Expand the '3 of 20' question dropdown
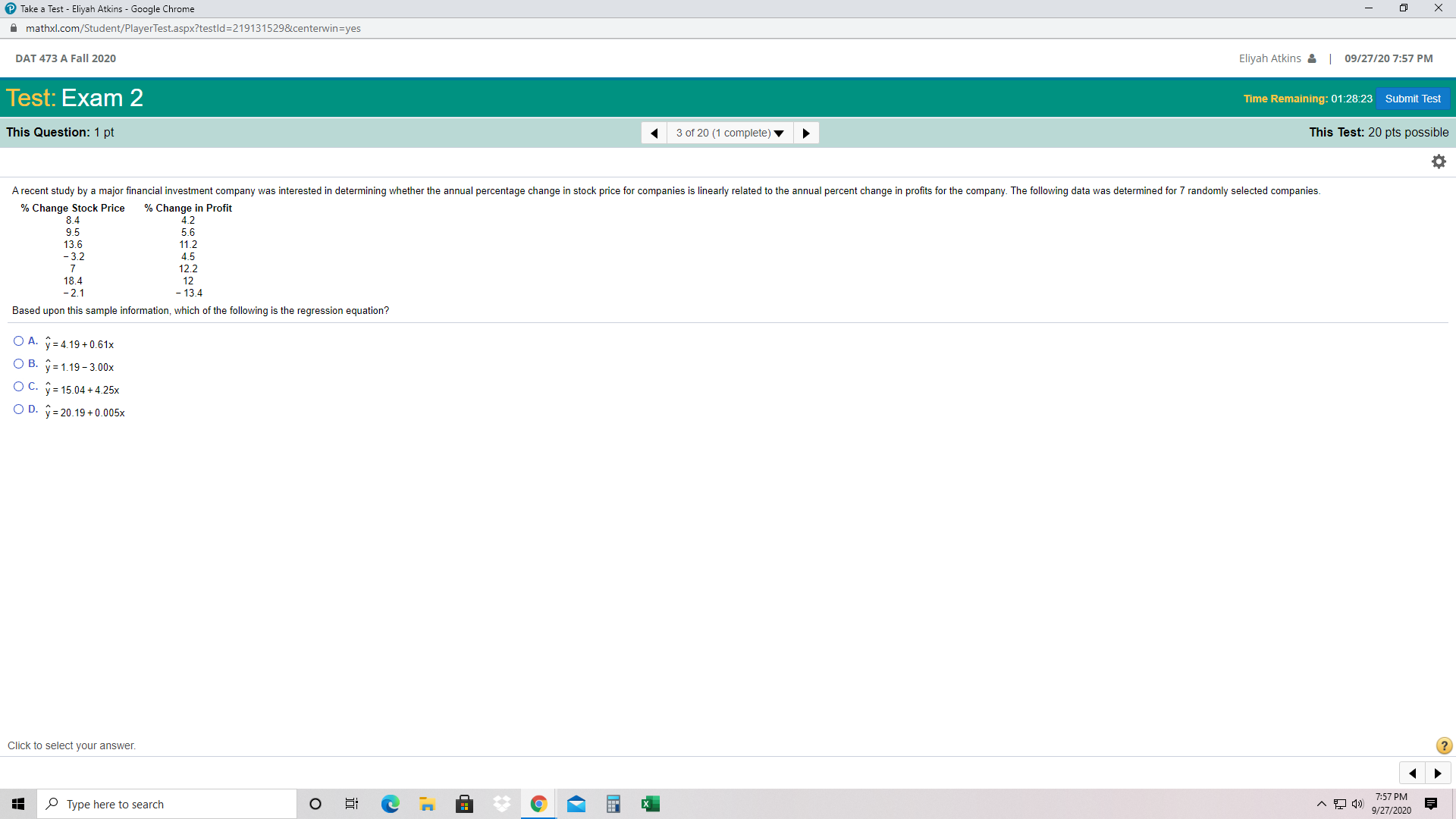This screenshot has height=819, width=1456. click(730, 133)
